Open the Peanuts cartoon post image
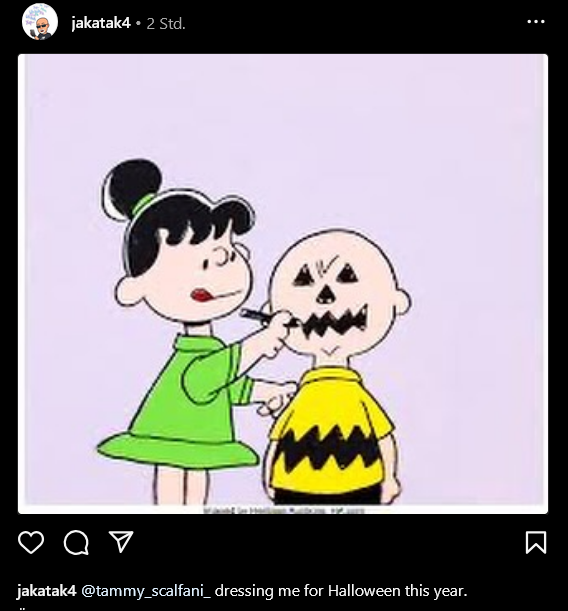This screenshot has width=568, height=611. point(283,284)
